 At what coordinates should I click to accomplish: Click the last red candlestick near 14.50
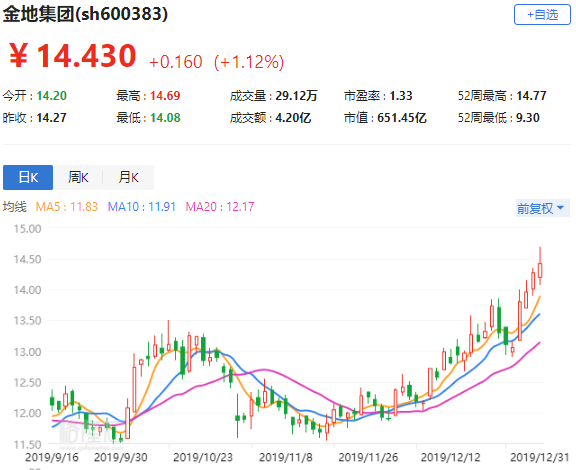[x=540, y=270]
